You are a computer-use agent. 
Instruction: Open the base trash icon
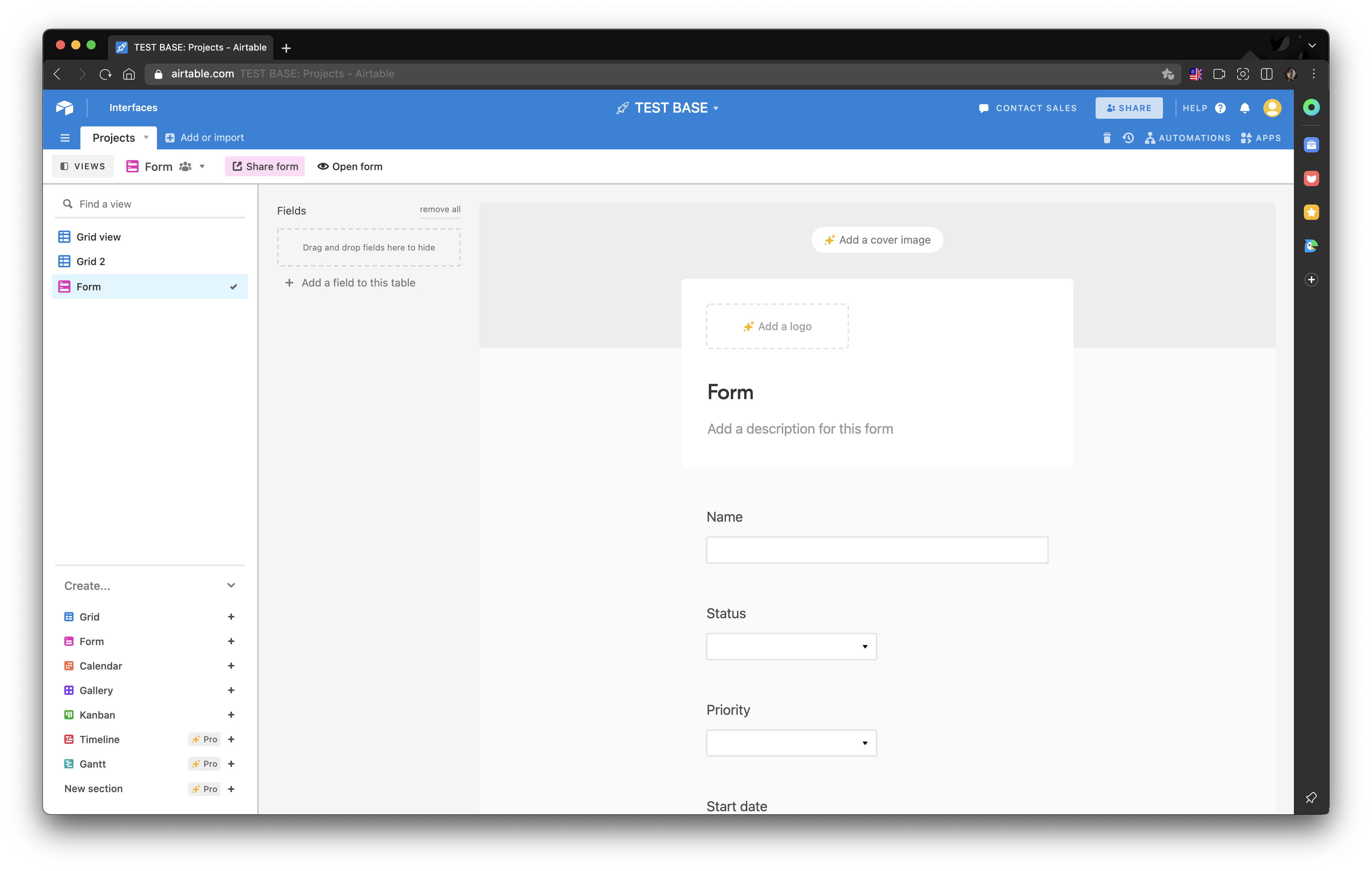click(x=1106, y=138)
